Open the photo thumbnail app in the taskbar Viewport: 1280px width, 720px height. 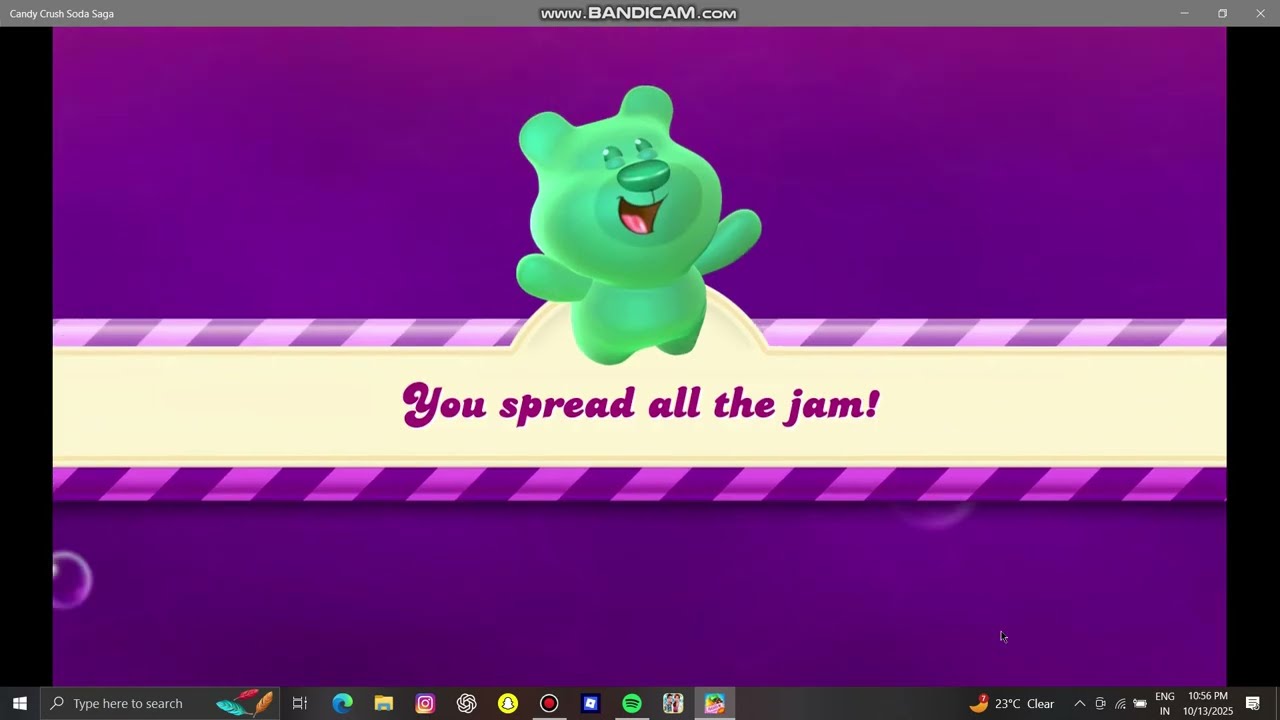click(x=673, y=703)
